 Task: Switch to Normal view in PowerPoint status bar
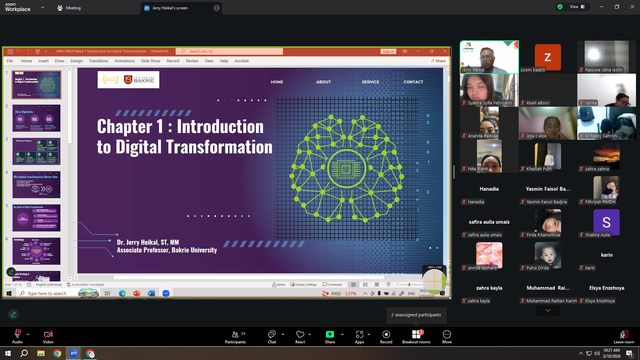tap(353, 284)
